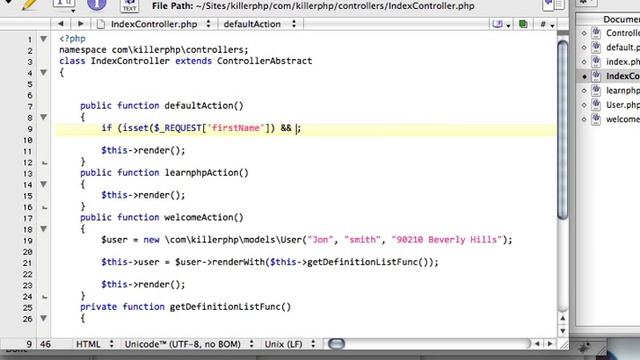The image size is (640, 360).
Task: Collapse learnphpAction fold triangle on line 14
Action: (x=43, y=184)
